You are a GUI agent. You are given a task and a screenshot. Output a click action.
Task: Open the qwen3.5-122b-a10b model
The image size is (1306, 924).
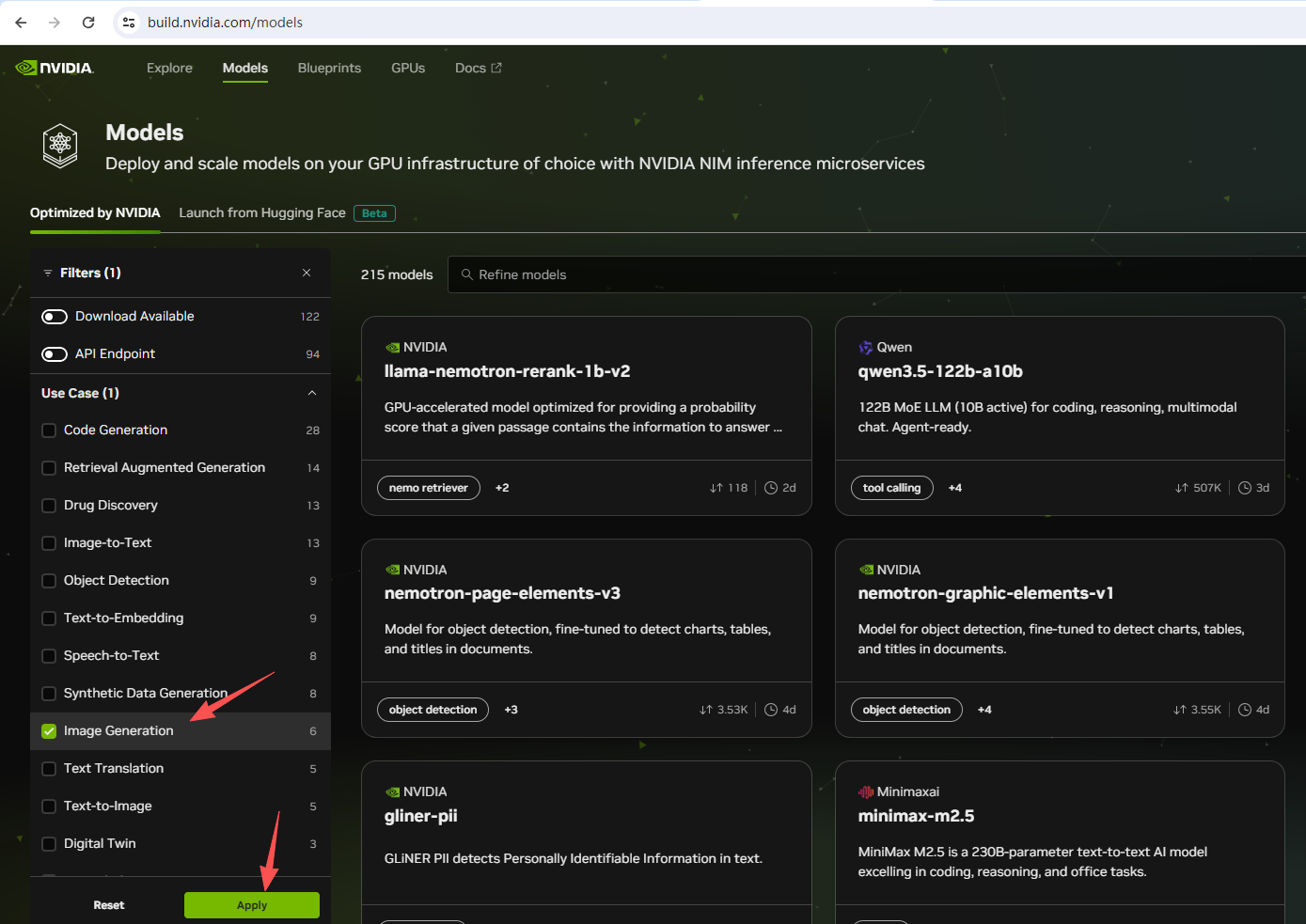940,371
